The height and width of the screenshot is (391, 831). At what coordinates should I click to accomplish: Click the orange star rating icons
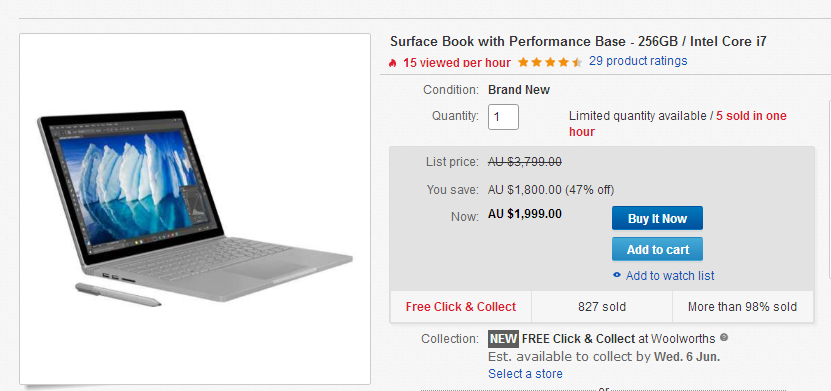point(550,63)
